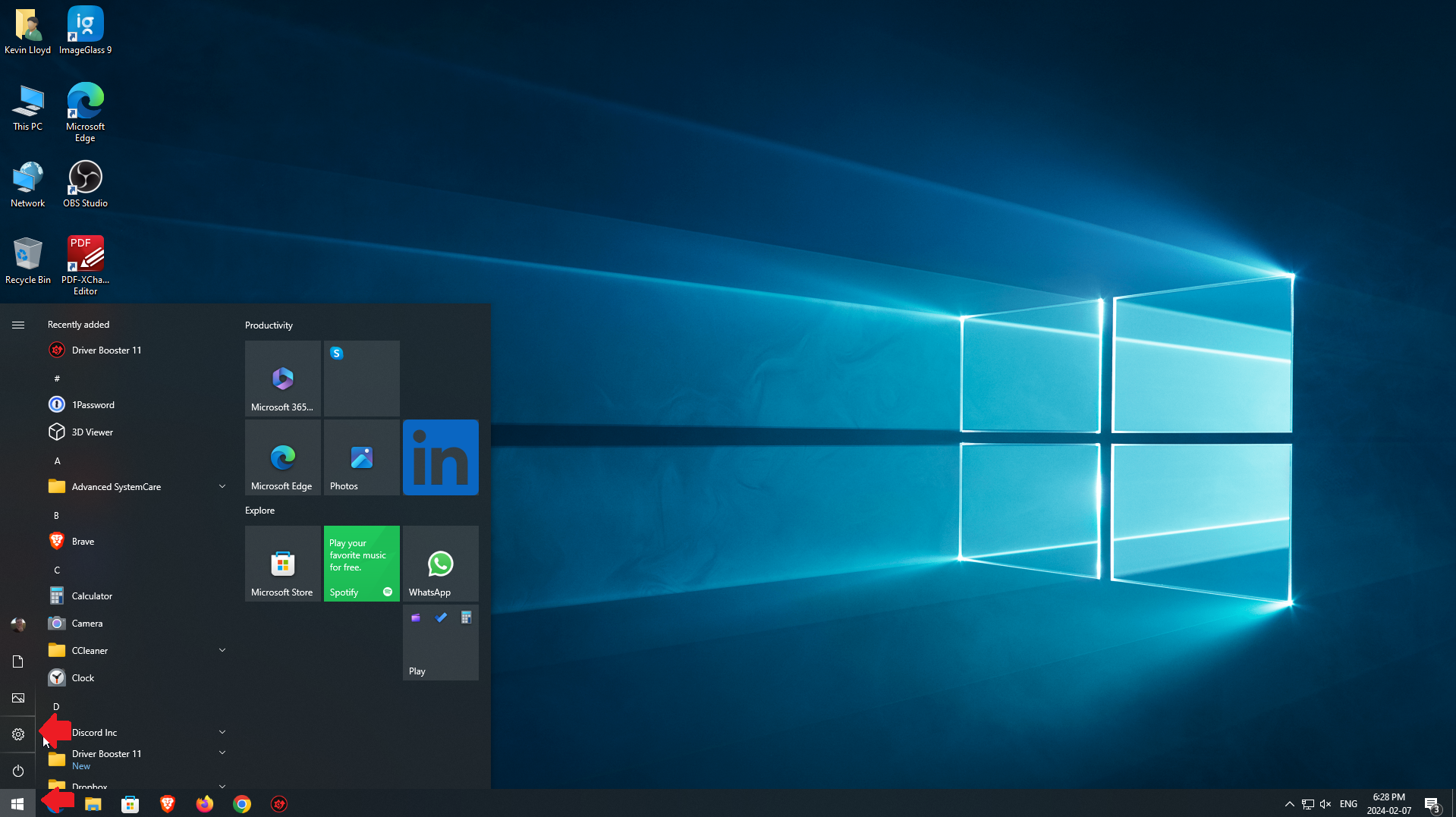Select This PC desktop icon
The width and height of the screenshot is (1456, 817).
coord(28,108)
